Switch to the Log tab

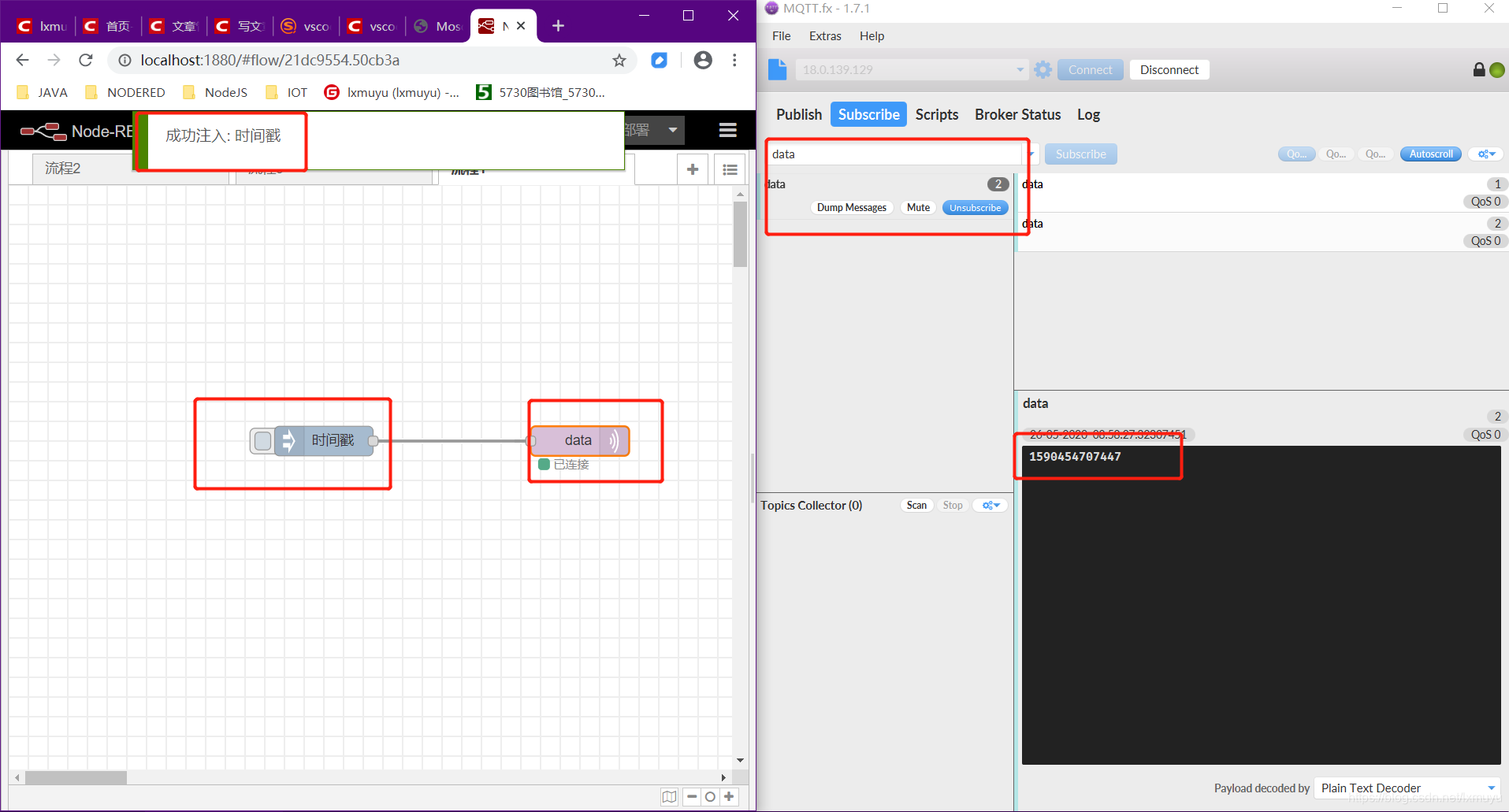(1088, 114)
